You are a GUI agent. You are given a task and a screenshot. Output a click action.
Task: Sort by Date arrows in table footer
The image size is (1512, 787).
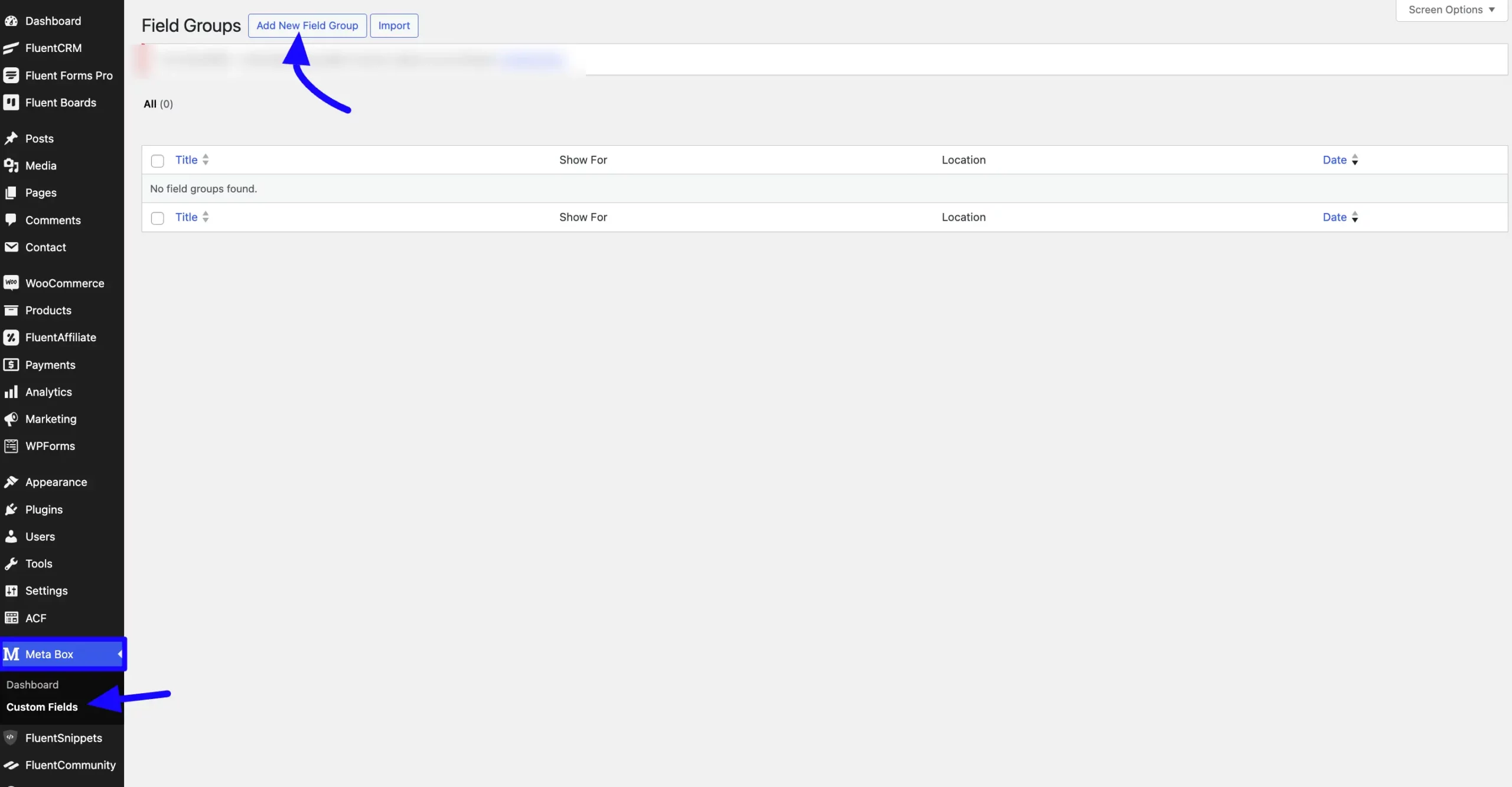1355,217
